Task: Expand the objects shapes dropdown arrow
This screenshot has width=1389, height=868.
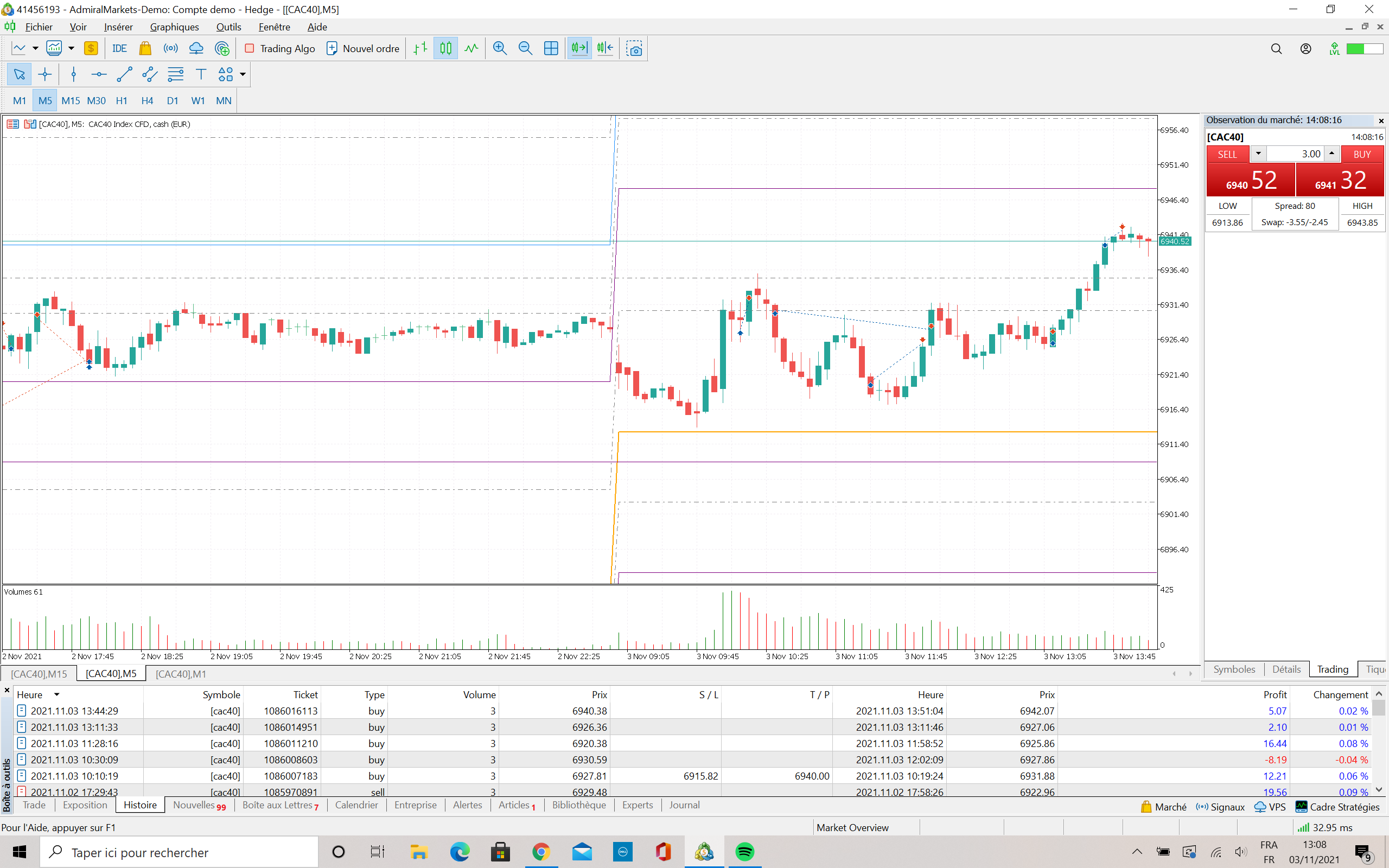Action: click(x=243, y=75)
